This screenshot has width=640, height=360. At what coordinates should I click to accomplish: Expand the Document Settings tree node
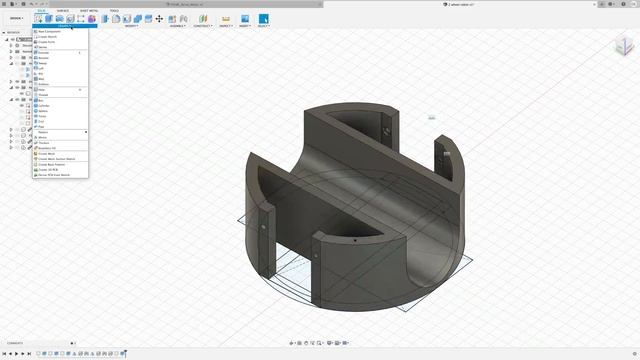tap(11, 46)
